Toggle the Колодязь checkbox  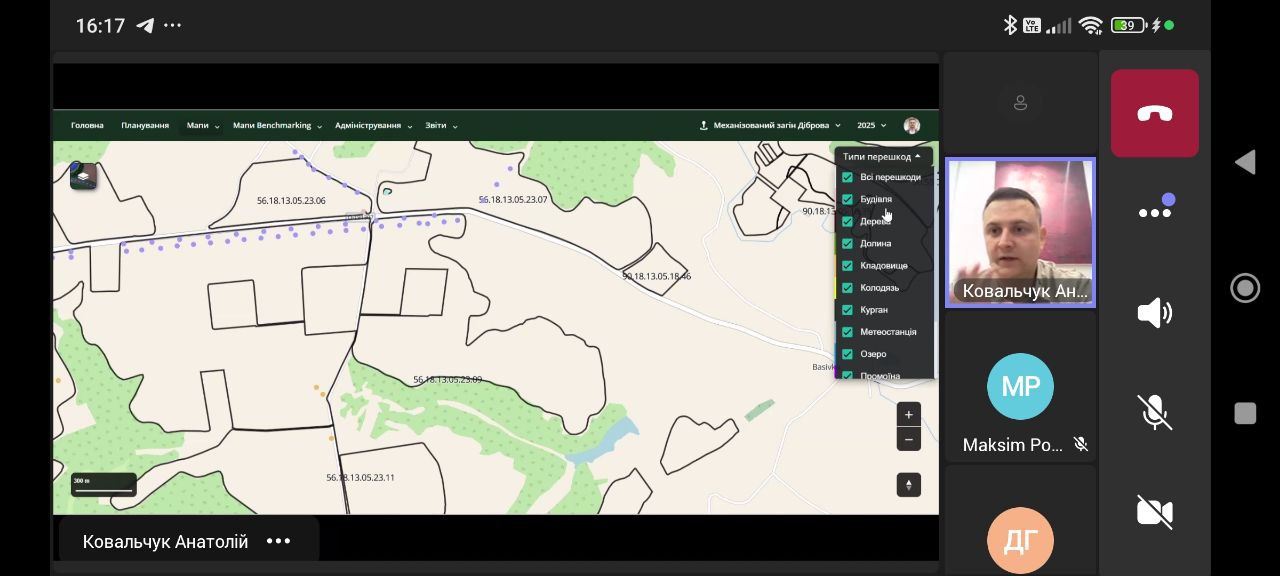tap(847, 288)
